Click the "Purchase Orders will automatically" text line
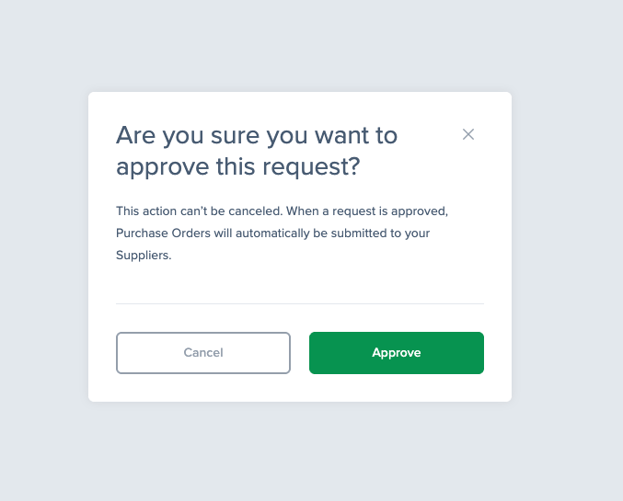The height and width of the screenshot is (501, 623). 213,233
